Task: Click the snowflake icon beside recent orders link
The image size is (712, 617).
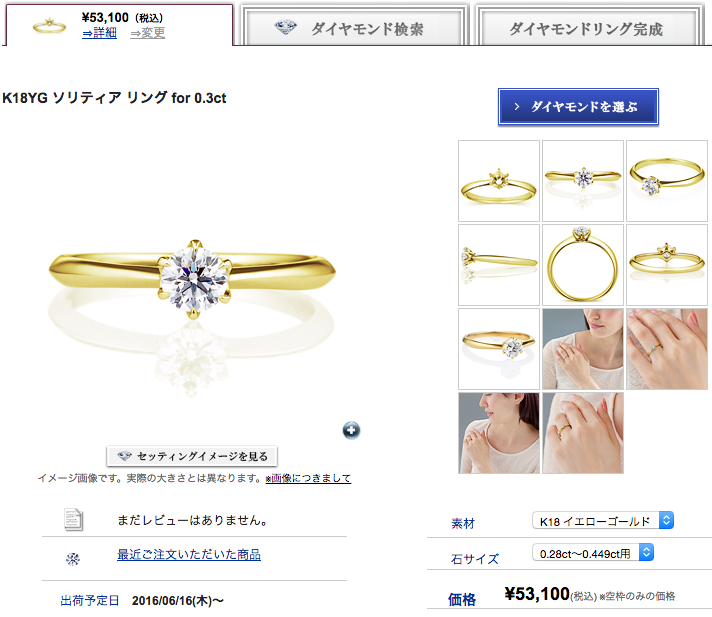Action: point(73,559)
